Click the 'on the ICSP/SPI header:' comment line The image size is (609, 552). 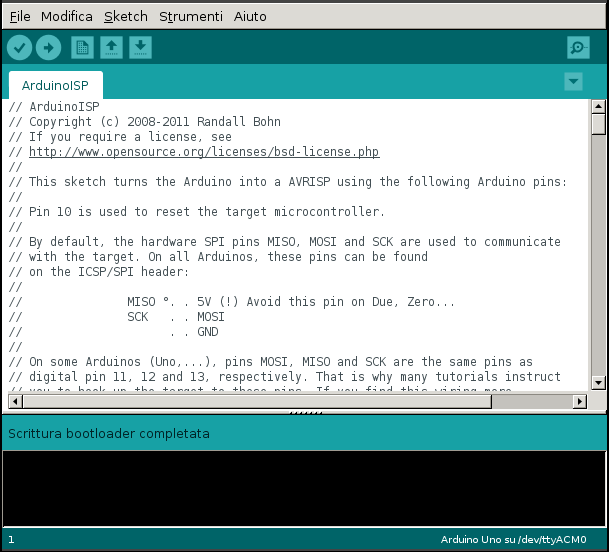point(99,272)
